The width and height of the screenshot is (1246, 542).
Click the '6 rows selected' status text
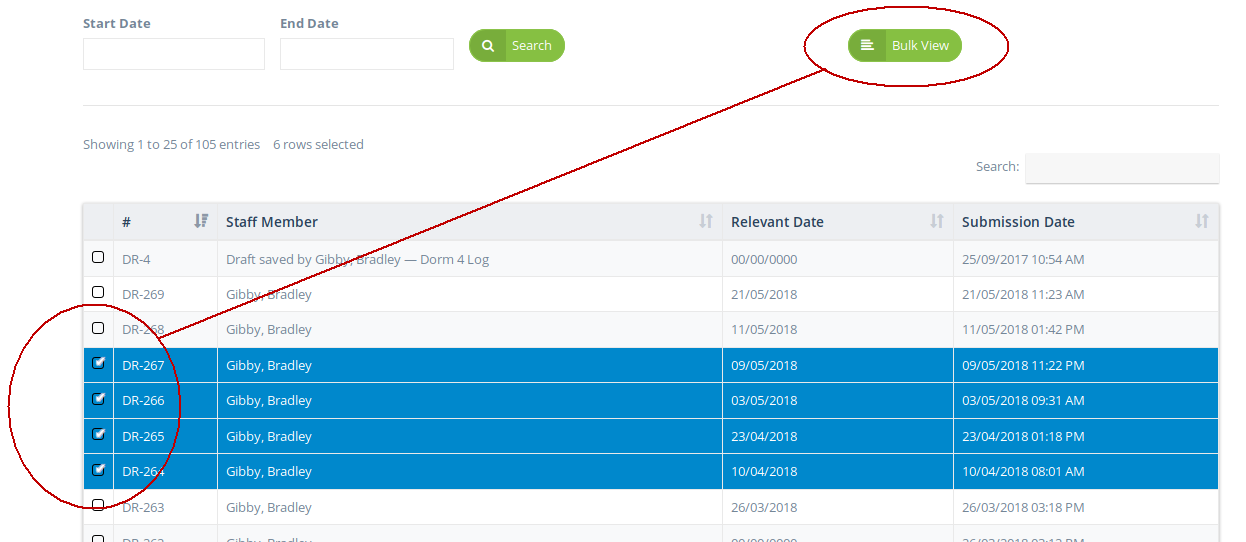[x=318, y=145]
